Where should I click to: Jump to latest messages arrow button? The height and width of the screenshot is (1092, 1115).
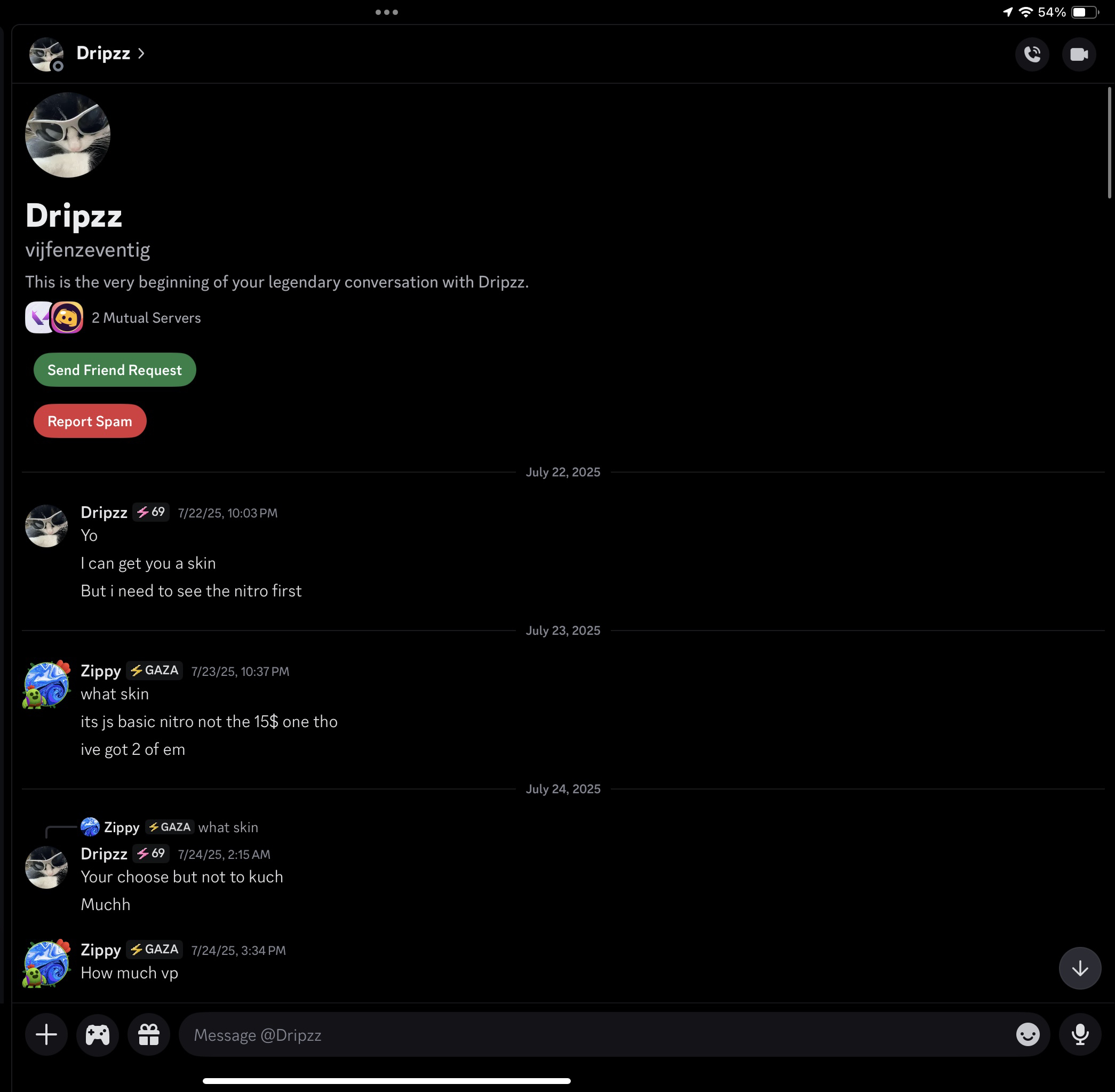click(x=1079, y=969)
